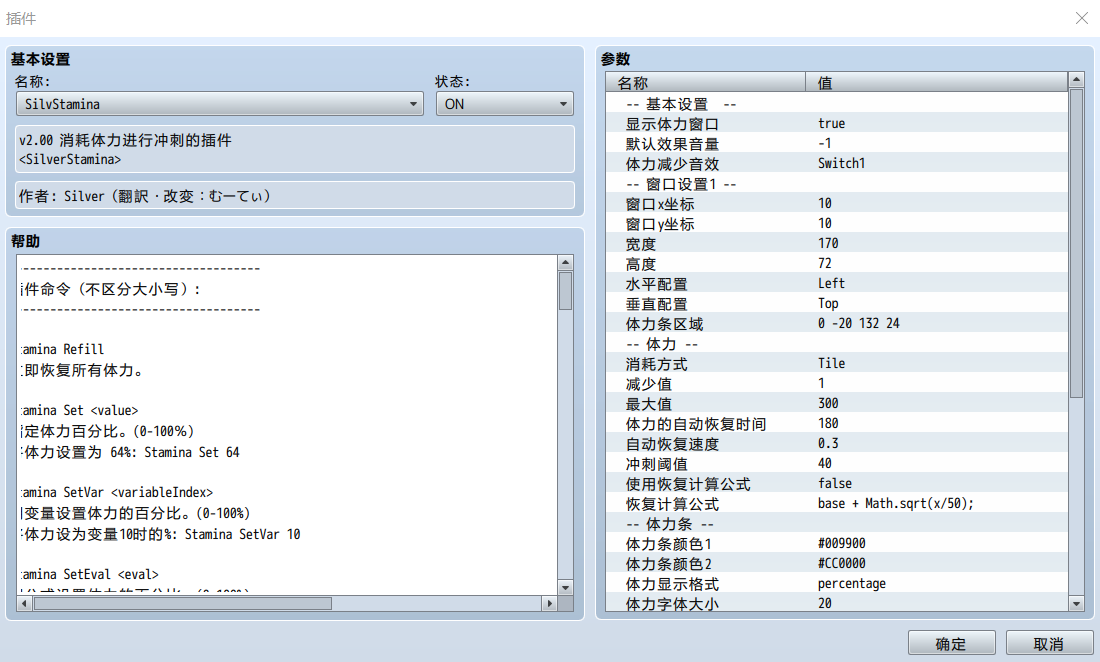The height and width of the screenshot is (662, 1100).
Task: Click the 值 column header in parameters
Action: click(x=937, y=83)
